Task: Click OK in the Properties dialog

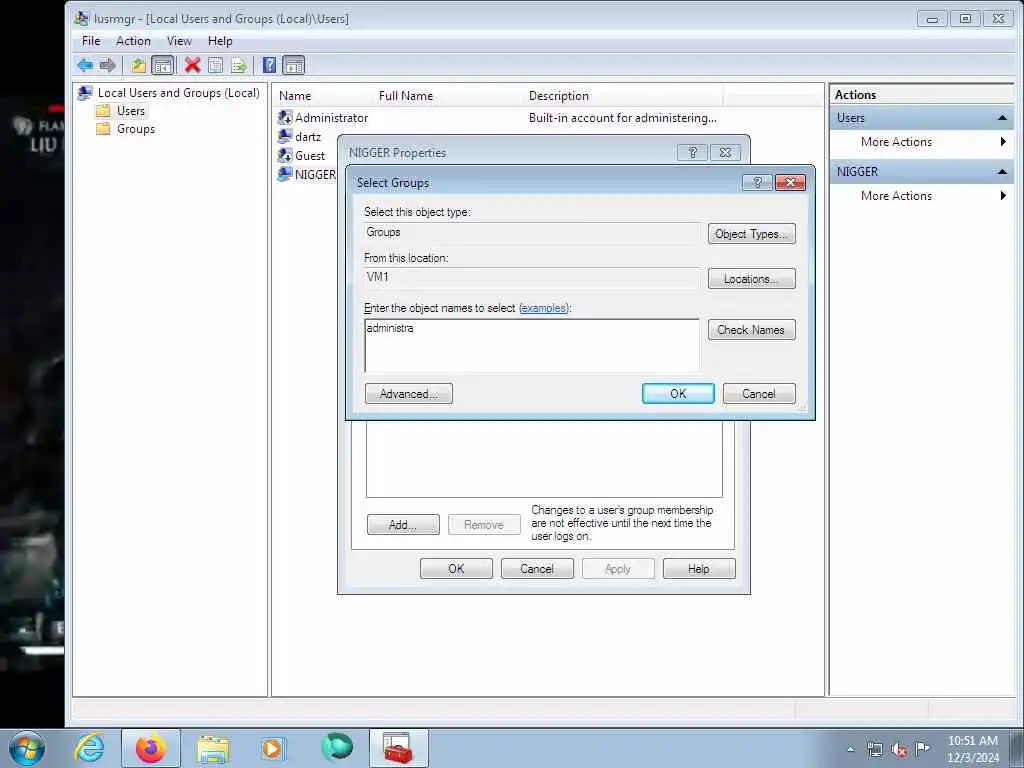Action: point(456,569)
